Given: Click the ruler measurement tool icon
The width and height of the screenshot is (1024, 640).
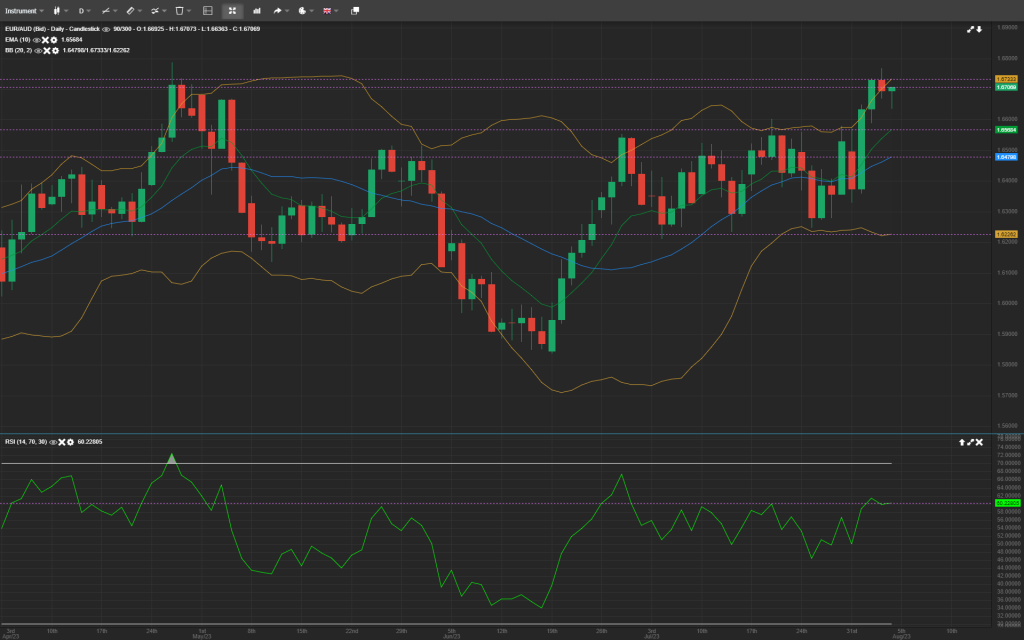Looking at the screenshot, I should pyautogui.click(x=130, y=10).
